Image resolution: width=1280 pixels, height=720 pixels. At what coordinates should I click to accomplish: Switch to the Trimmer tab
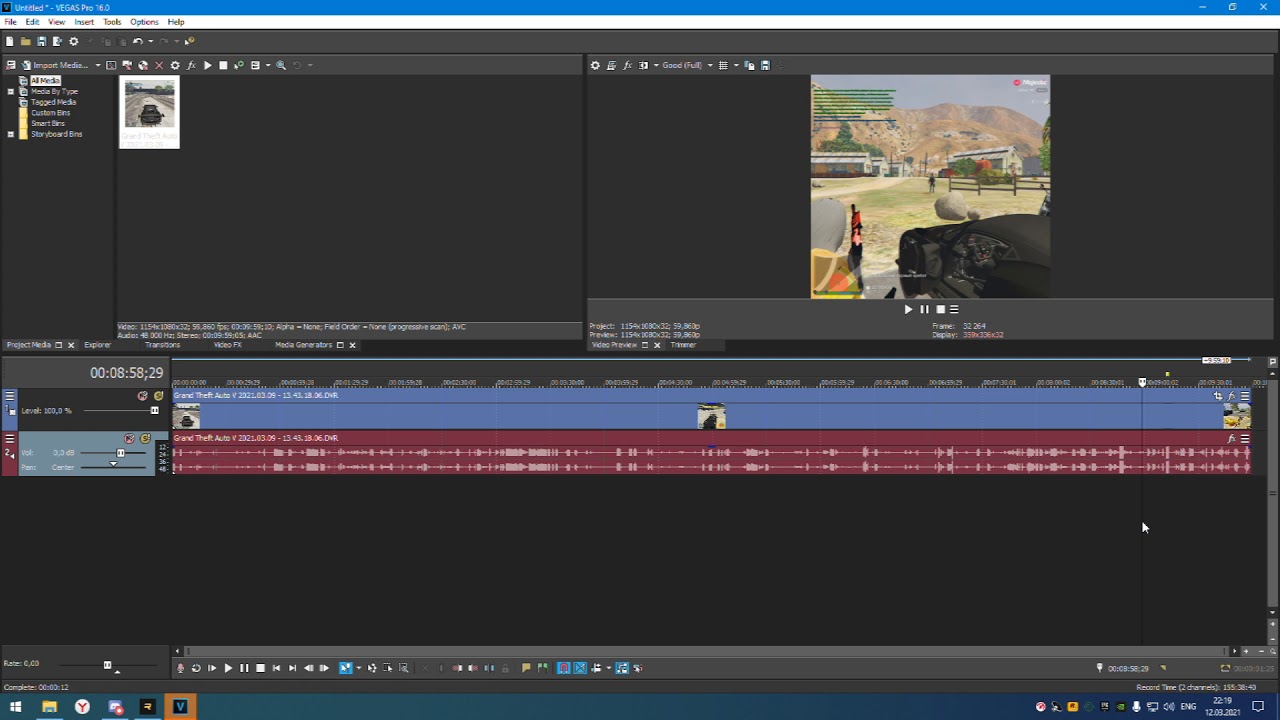coord(683,345)
